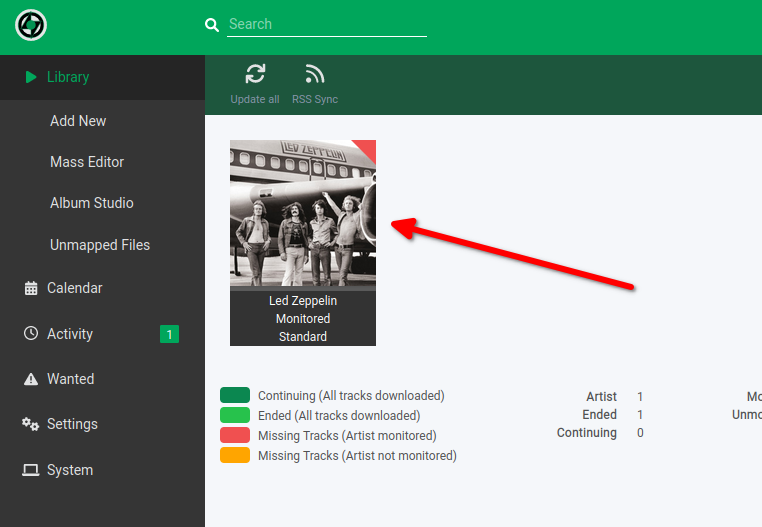
Task: Click the orange Missing Tracks legend swatch
Action: click(235, 455)
